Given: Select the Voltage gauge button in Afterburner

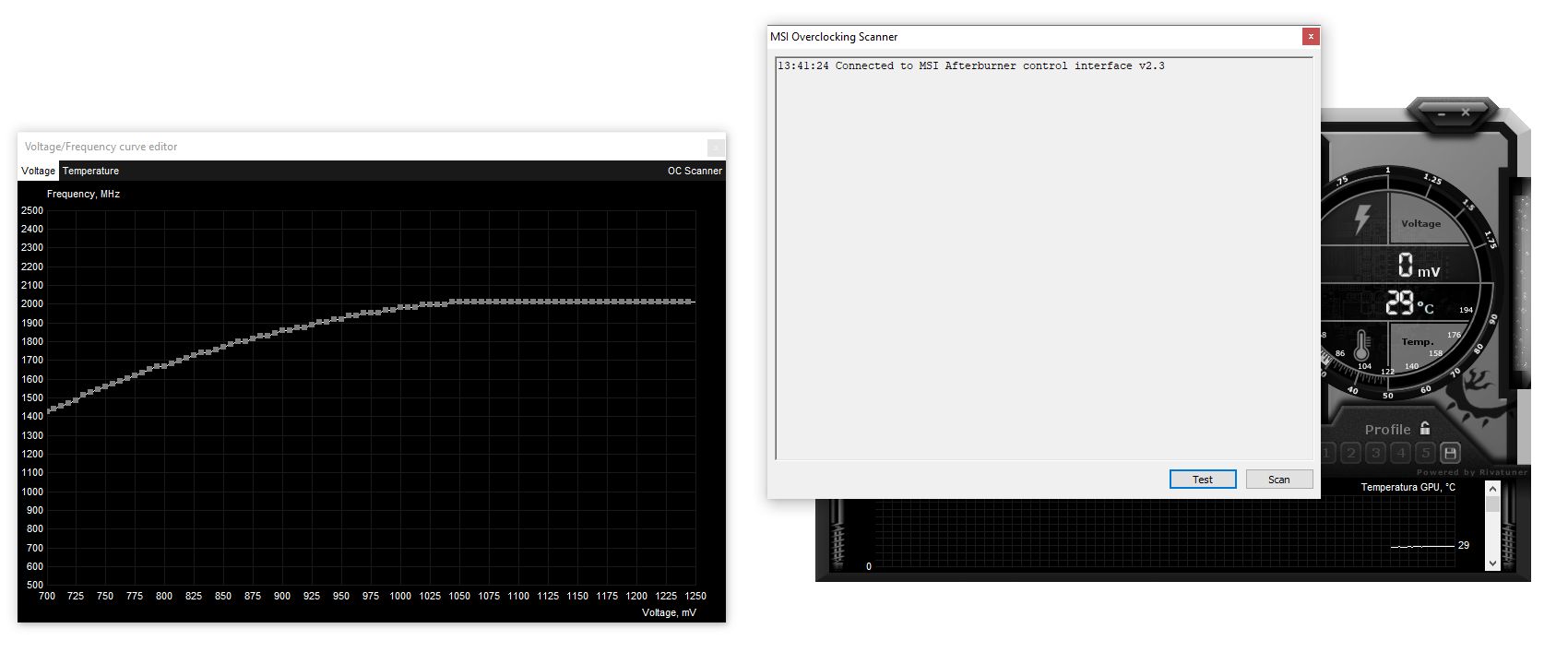Looking at the screenshot, I should tap(1421, 223).
